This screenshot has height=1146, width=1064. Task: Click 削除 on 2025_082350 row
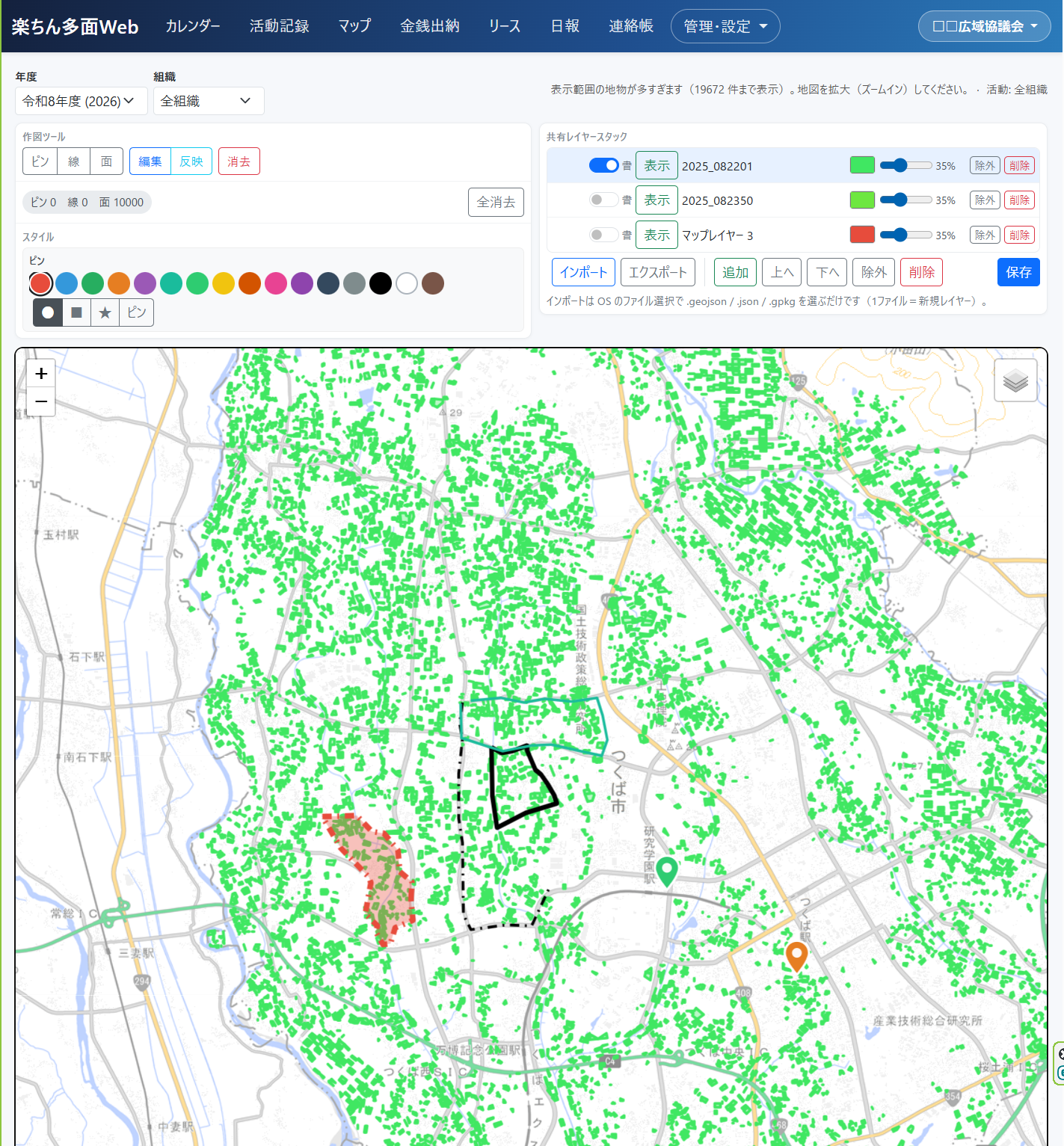(1019, 200)
